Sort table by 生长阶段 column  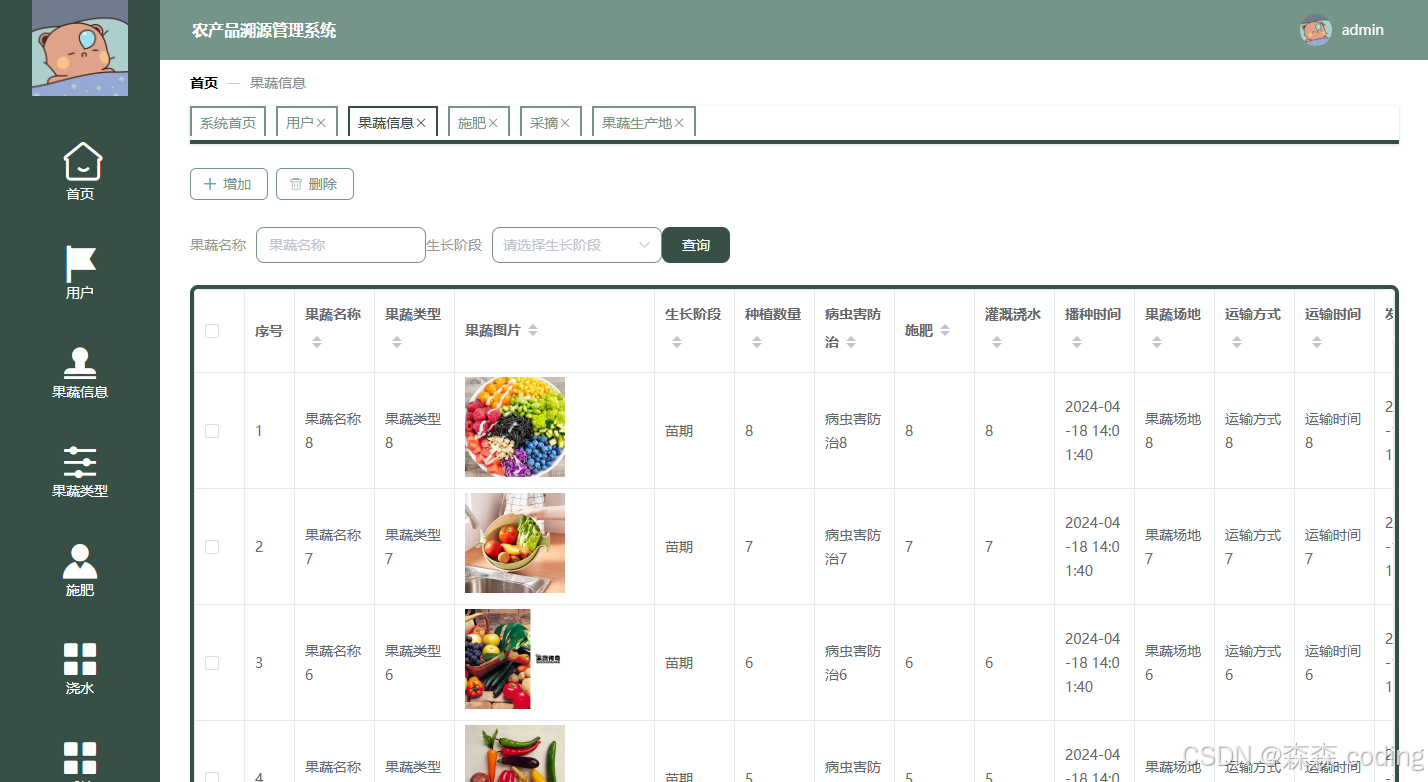(x=677, y=342)
